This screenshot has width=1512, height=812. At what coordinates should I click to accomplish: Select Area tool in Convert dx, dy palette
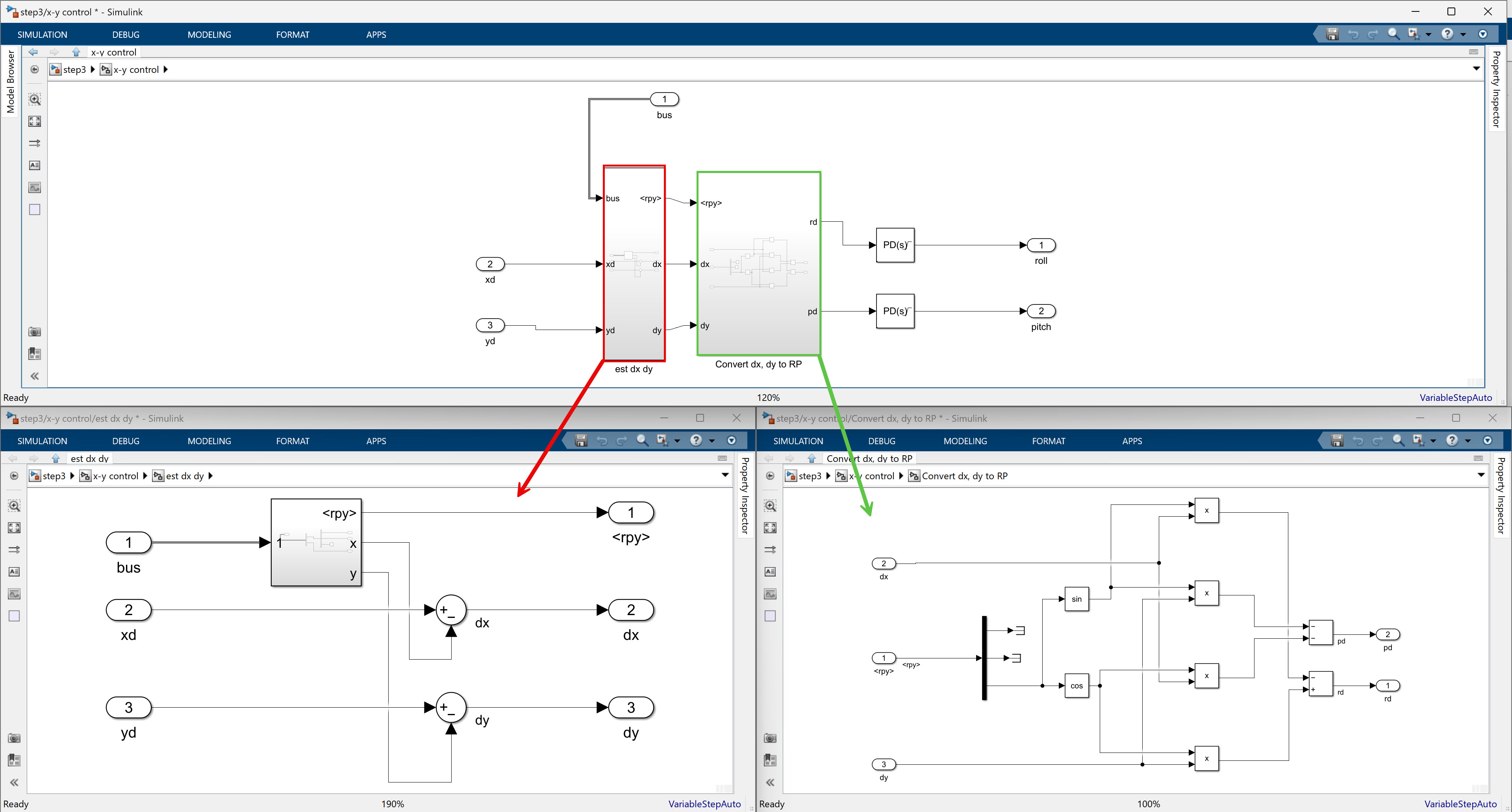point(770,616)
